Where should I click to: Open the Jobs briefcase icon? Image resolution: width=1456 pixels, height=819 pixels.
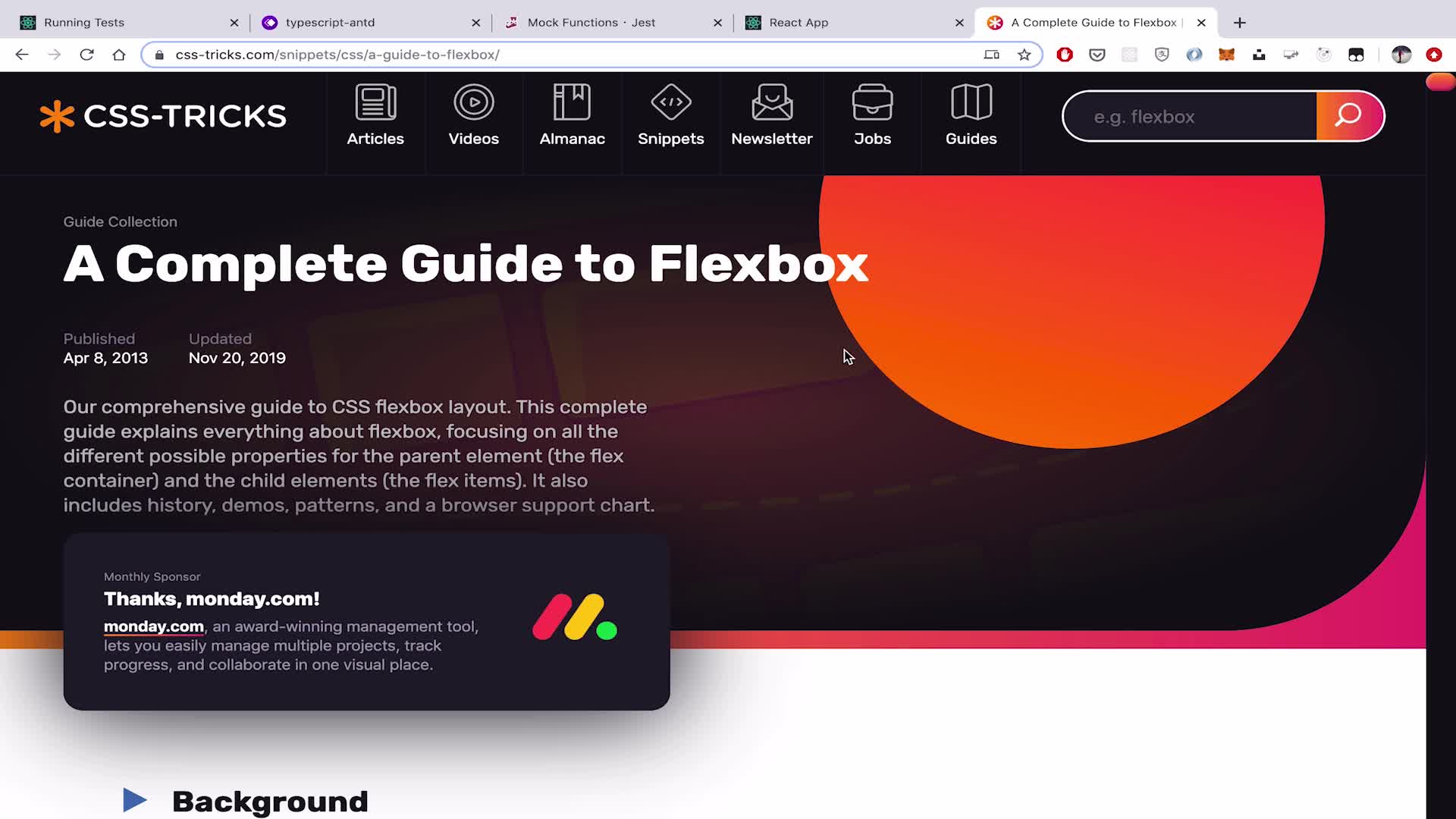tap(872, 102)
